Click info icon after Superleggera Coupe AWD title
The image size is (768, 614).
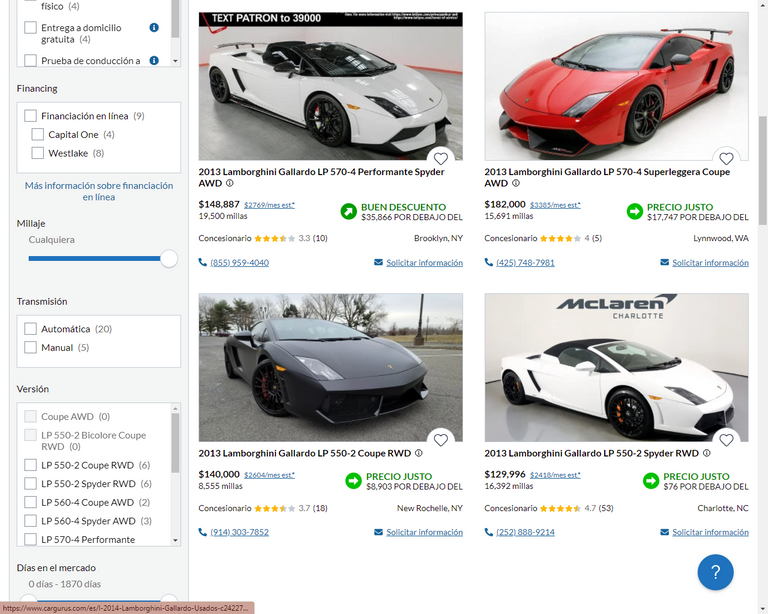516,183
